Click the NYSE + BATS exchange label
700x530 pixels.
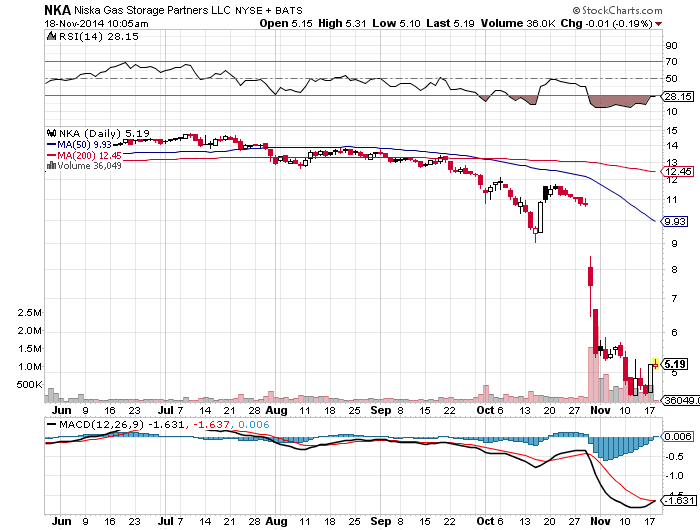pos(269,10)
